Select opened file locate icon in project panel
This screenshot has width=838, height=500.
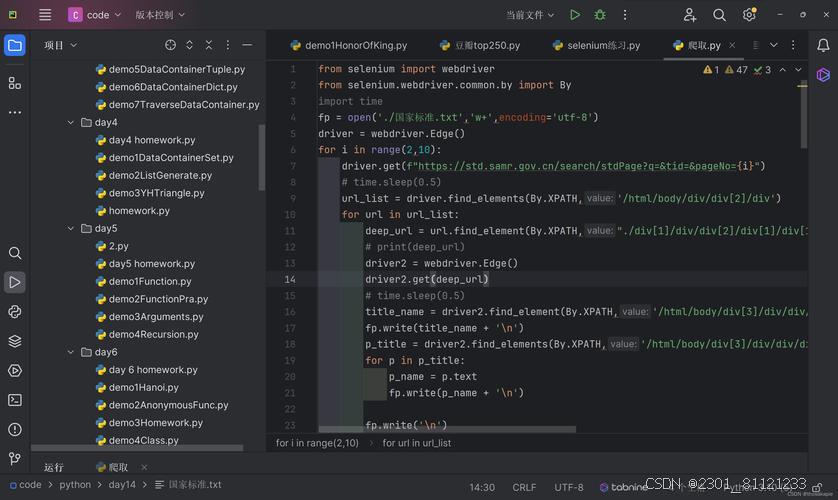[x=171, y=45]
